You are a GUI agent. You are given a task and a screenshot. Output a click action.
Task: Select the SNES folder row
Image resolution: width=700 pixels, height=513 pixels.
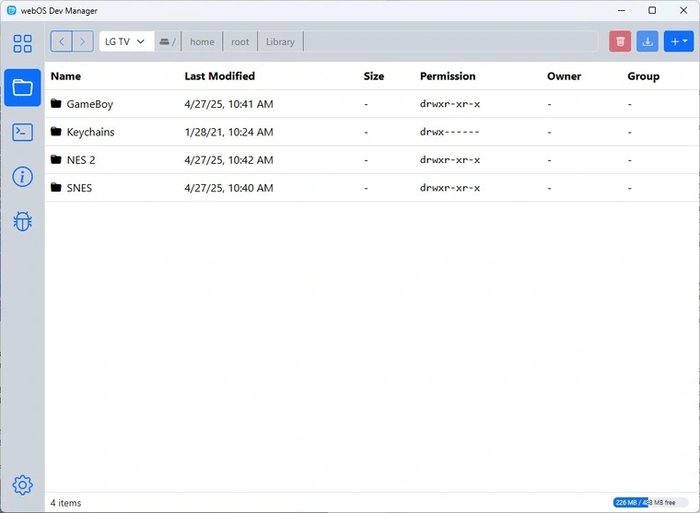tap(79, 188)
